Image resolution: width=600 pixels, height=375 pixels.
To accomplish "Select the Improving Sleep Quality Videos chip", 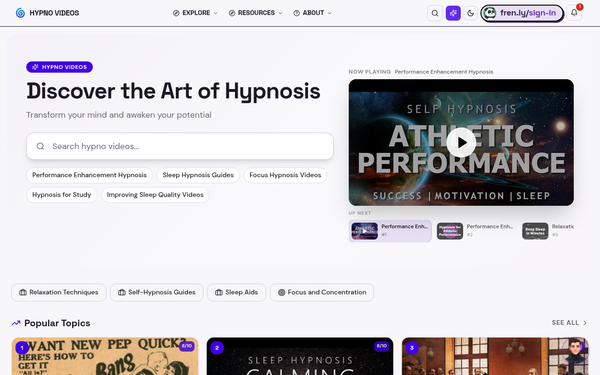I will point(155,195).
